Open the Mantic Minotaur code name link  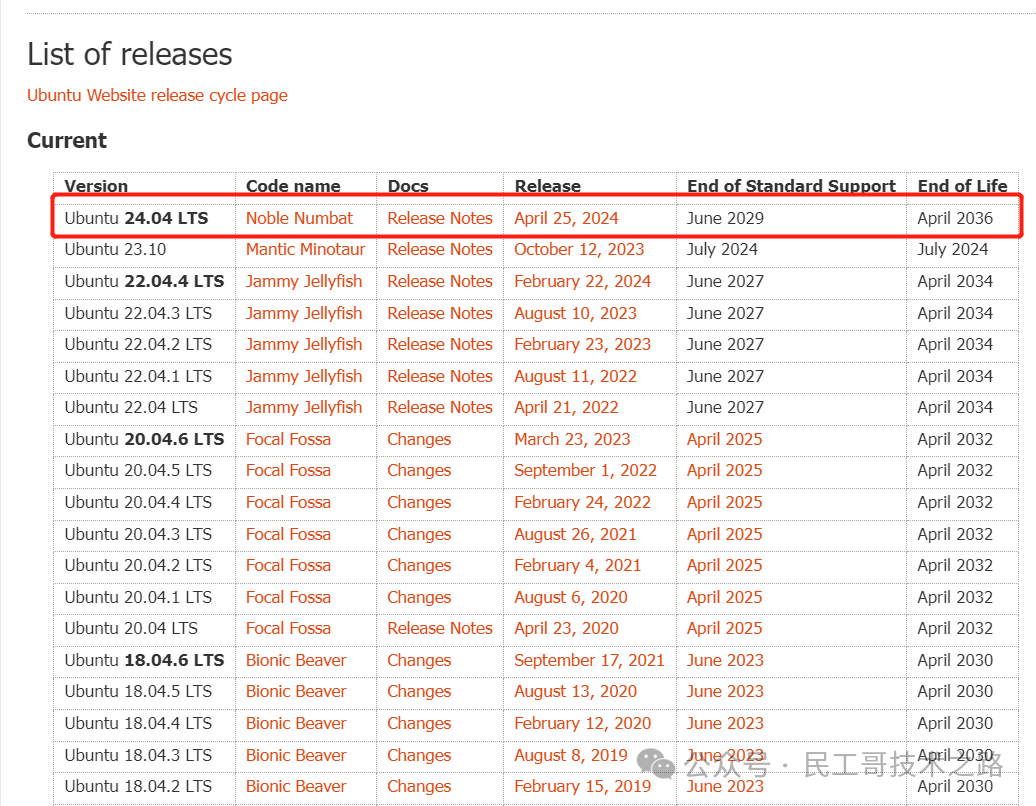pos(305,249)
